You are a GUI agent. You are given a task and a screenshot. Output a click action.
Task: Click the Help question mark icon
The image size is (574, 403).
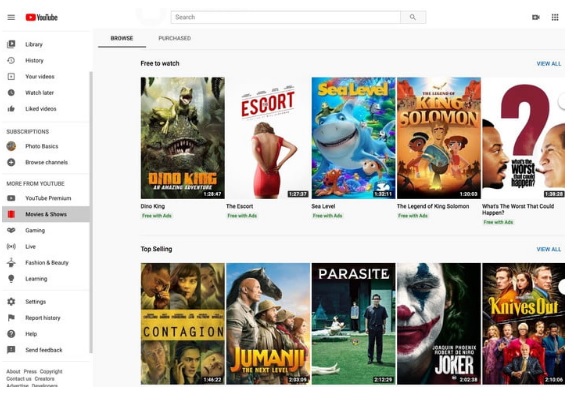11,334
